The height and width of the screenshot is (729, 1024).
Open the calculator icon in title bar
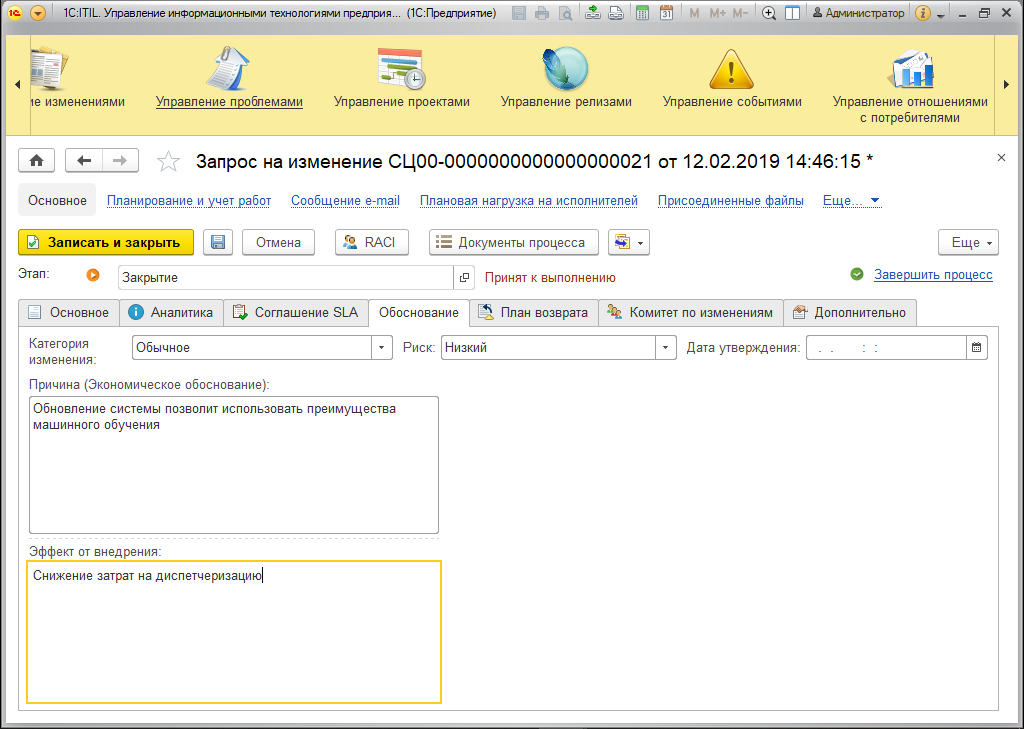643,13
